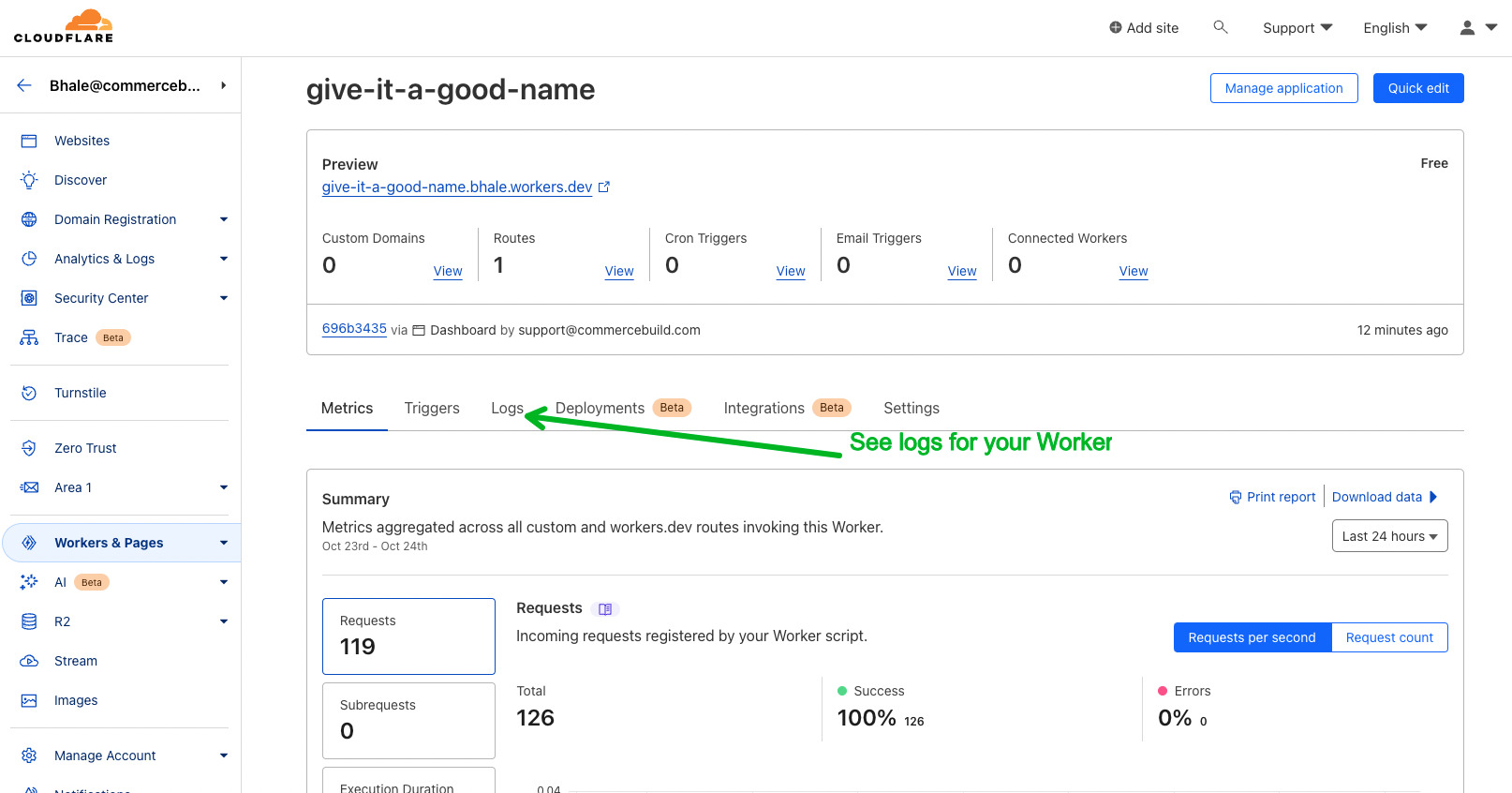Click the Manage Account gear icon

(29, 756)
